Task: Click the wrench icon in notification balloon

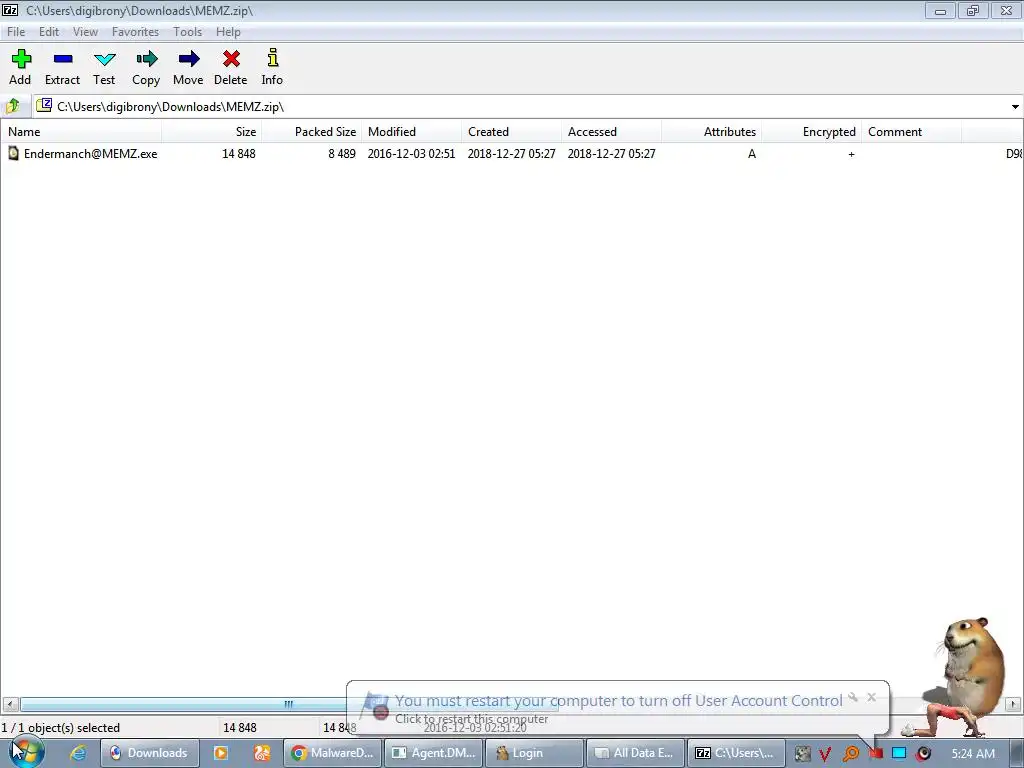Action: 853,697
